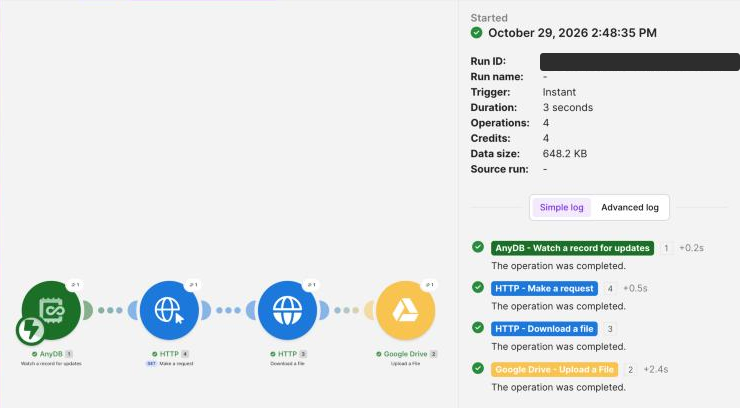Select the AnyDB - Watch a record for updates tag
This screenshot has width=740, height=408.
(572, 248)
